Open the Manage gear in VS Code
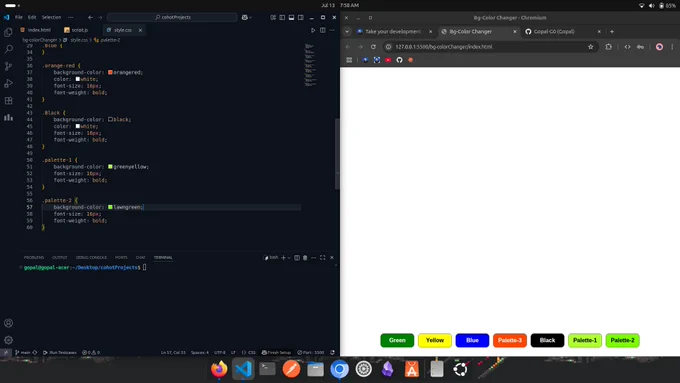 (8, 340)
